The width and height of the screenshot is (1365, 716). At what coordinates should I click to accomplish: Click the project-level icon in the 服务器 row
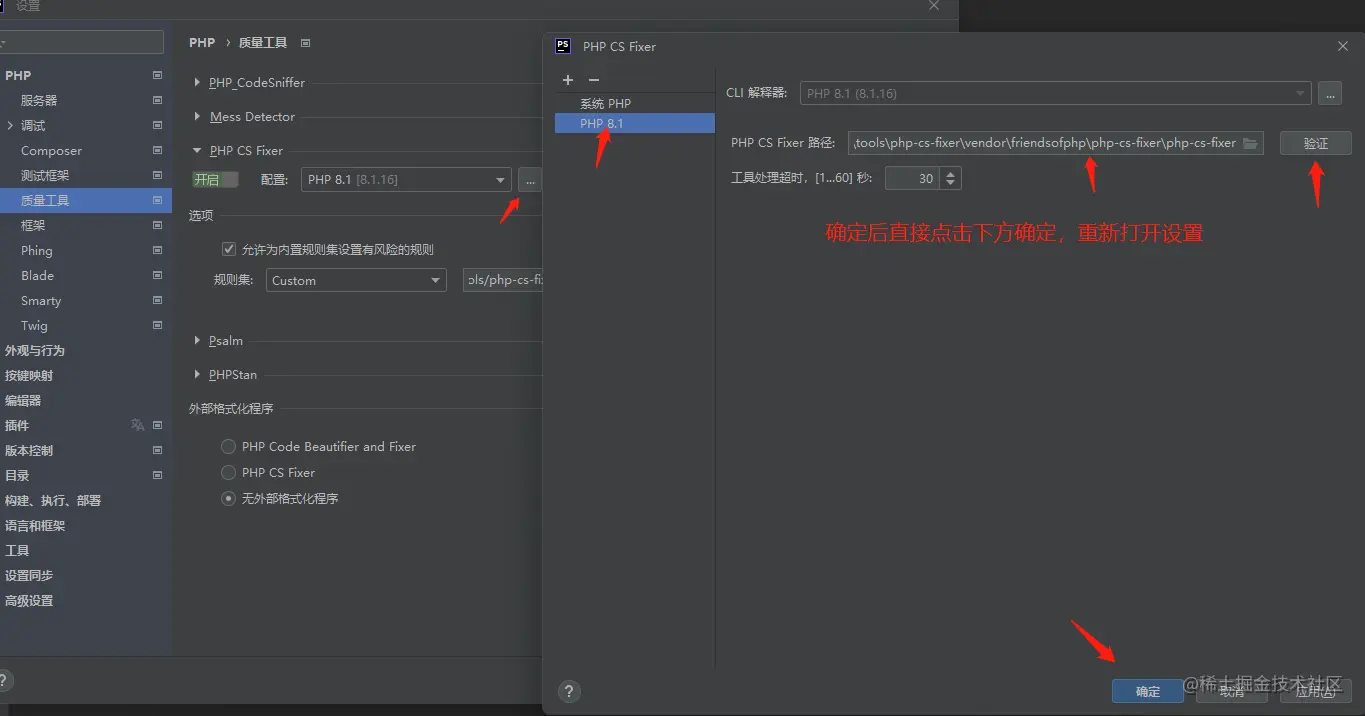tap(157, 100)
